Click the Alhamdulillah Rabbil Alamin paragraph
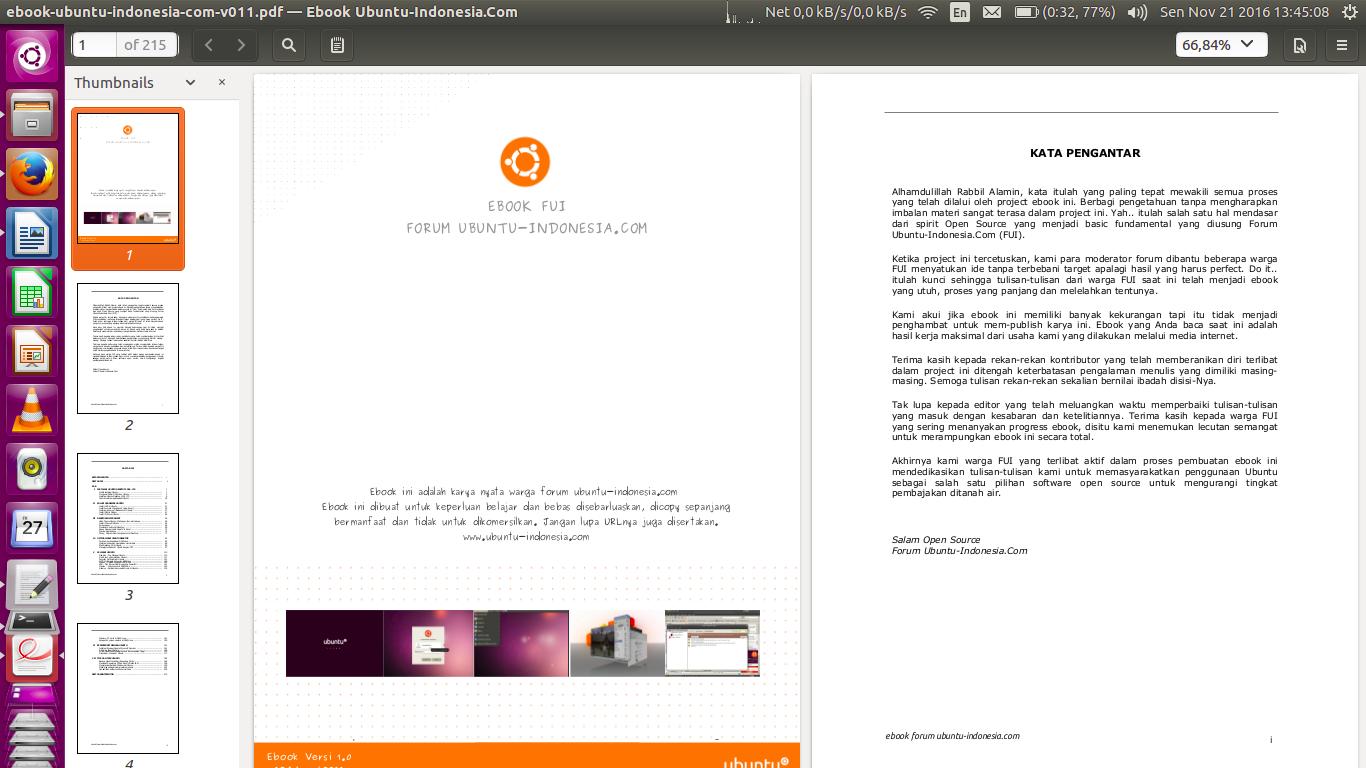The image size is (1366, 768). (x=1085, y=213)
